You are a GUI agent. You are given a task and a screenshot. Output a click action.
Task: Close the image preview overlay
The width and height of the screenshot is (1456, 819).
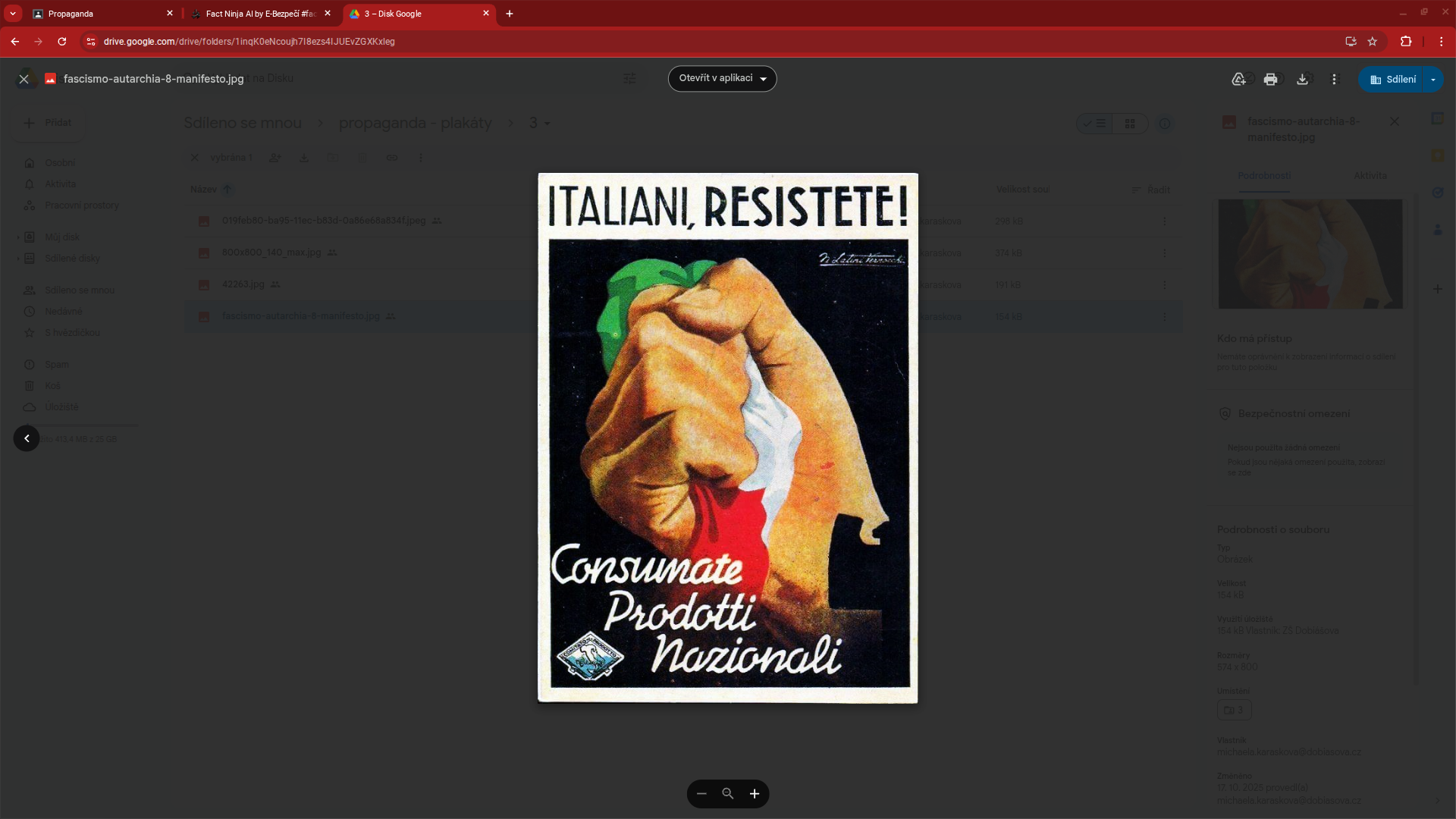[24, 79]
